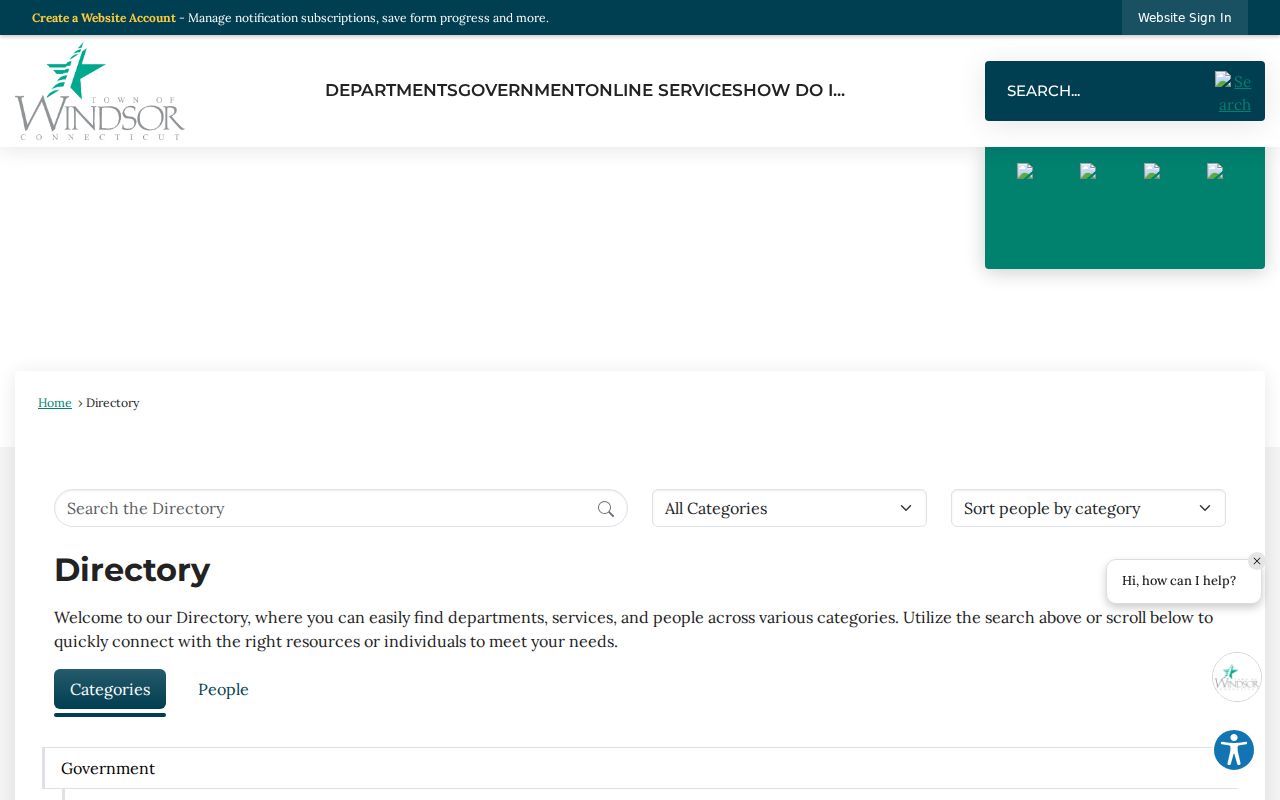Click the Town of Windsor logo
The height and width of the screenshot is (800, 1280).
pyautogui.click(x=100, y=91)
